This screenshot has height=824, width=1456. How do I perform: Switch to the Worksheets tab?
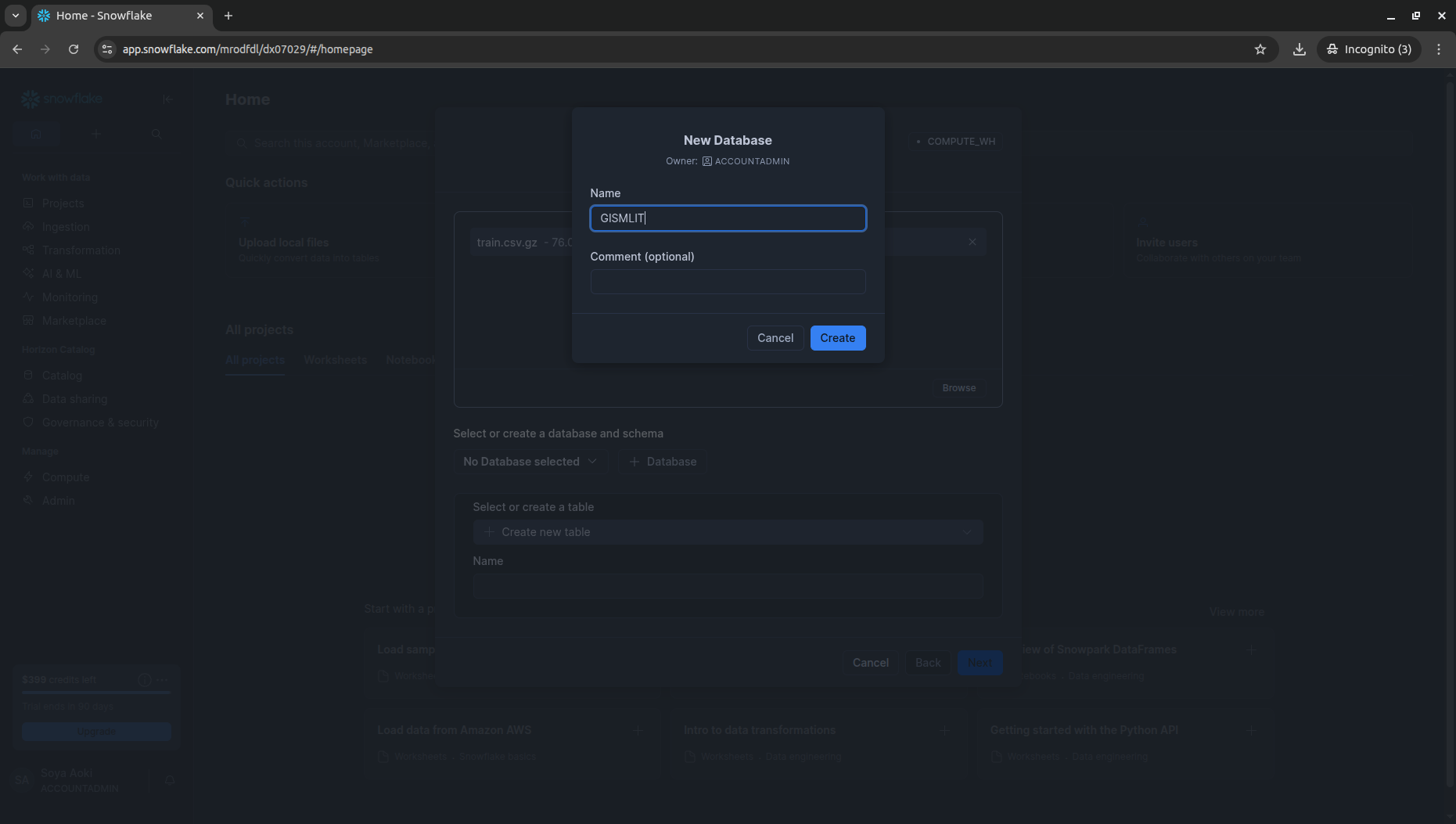coord(335,360)
